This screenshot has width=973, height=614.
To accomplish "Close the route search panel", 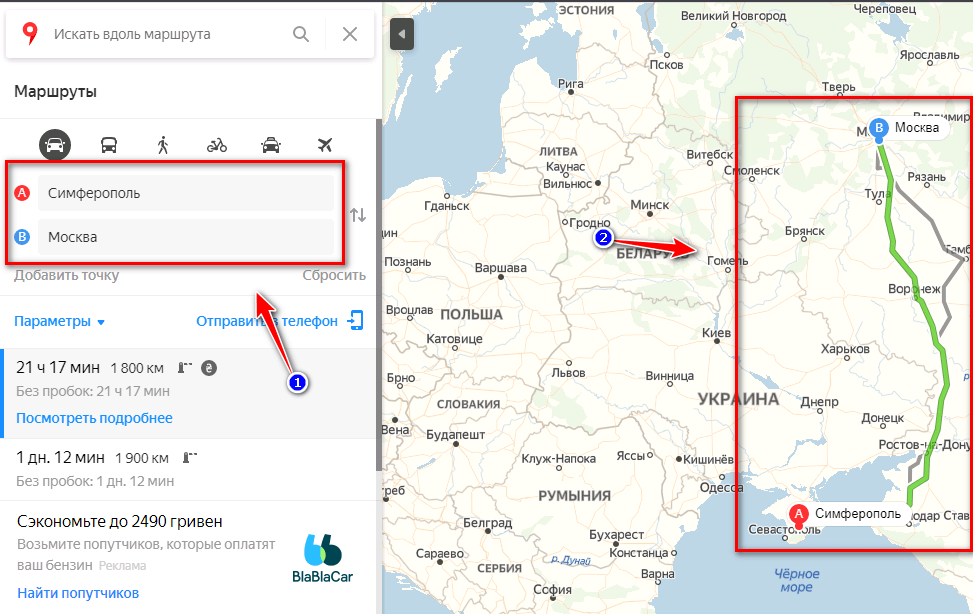I will (x=350, y=34).
